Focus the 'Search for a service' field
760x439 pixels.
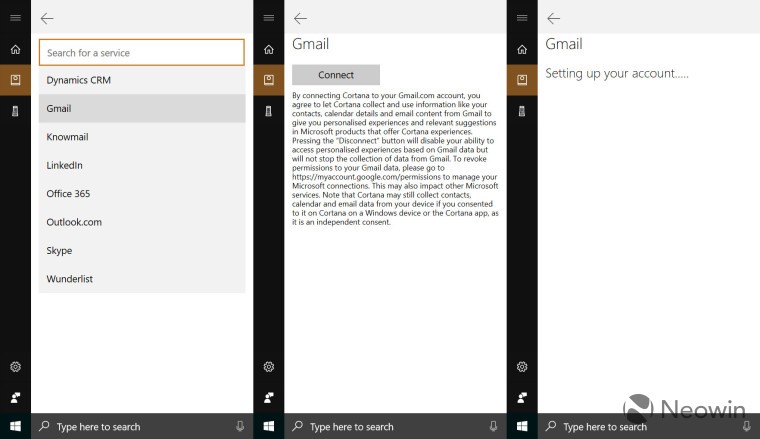[141, 52]
